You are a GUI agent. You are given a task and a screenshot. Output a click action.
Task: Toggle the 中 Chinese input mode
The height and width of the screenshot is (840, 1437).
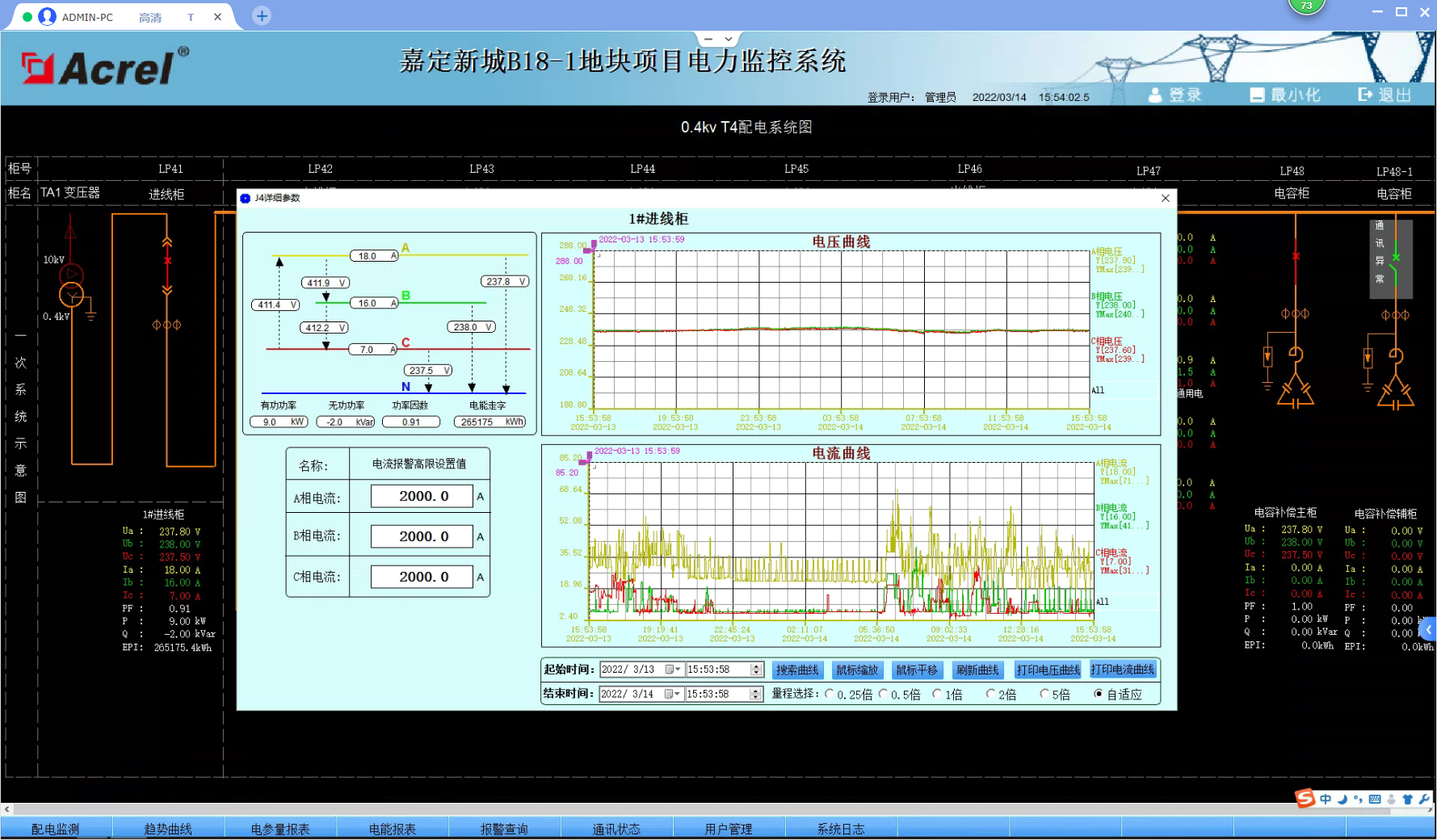[x=1326, y=799]
